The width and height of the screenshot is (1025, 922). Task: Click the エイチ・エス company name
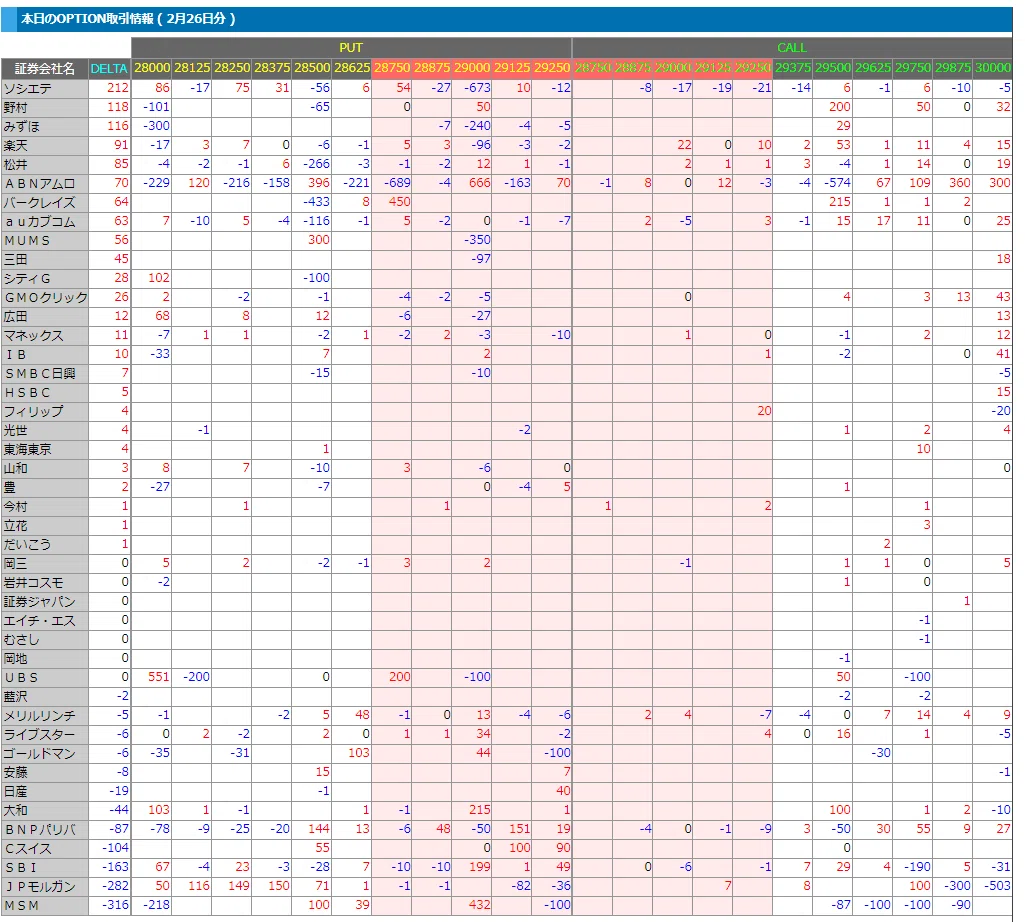tap(40, 621)
